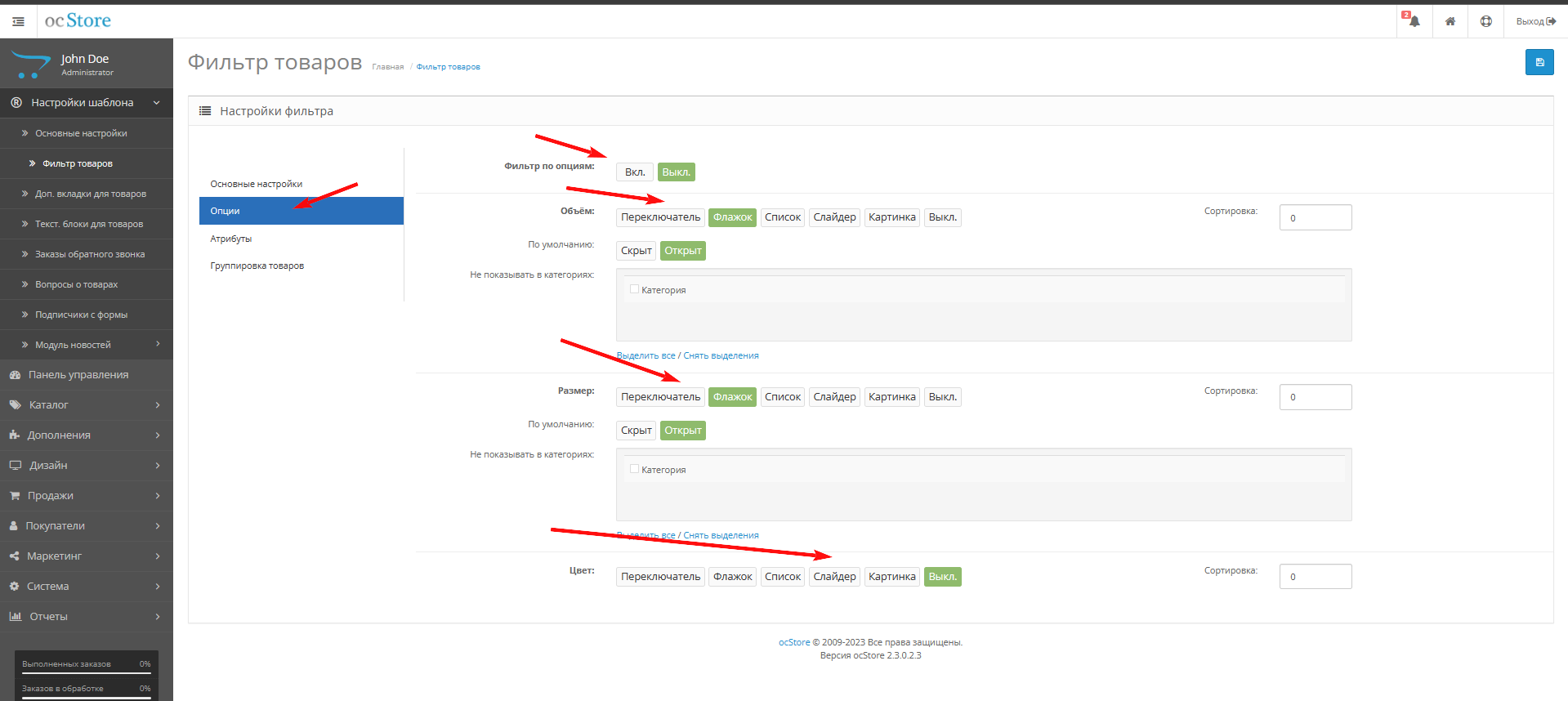Focus the Размер Сортировка field
Screen dimensions: 1568x701
coord(1316,397)
